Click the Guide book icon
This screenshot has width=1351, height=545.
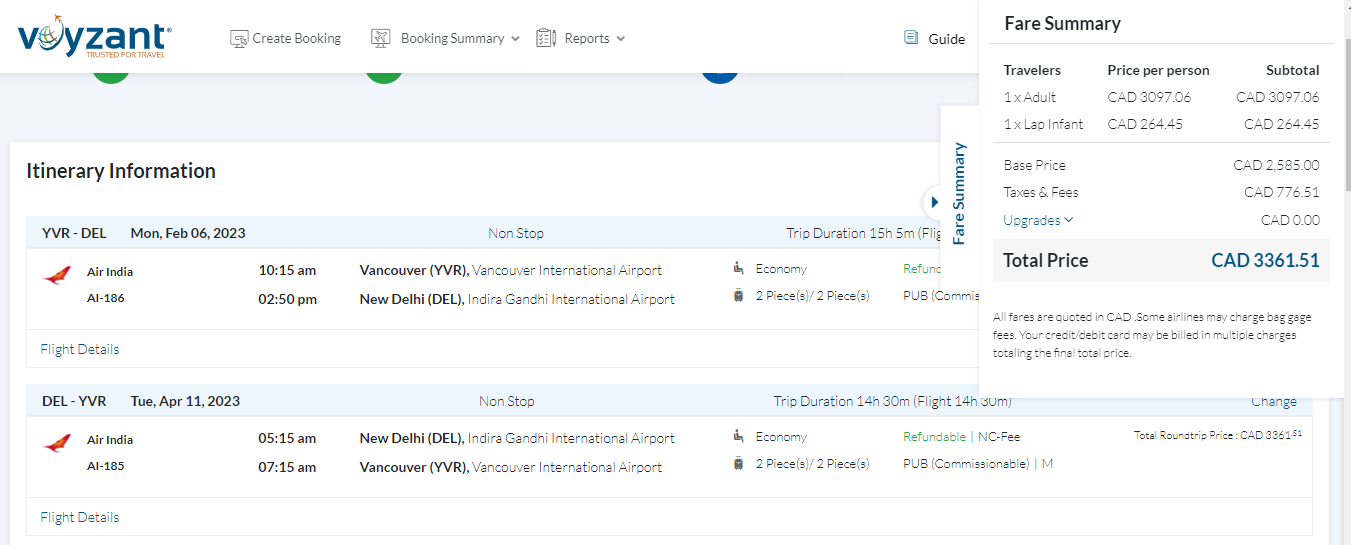point(911,38)
